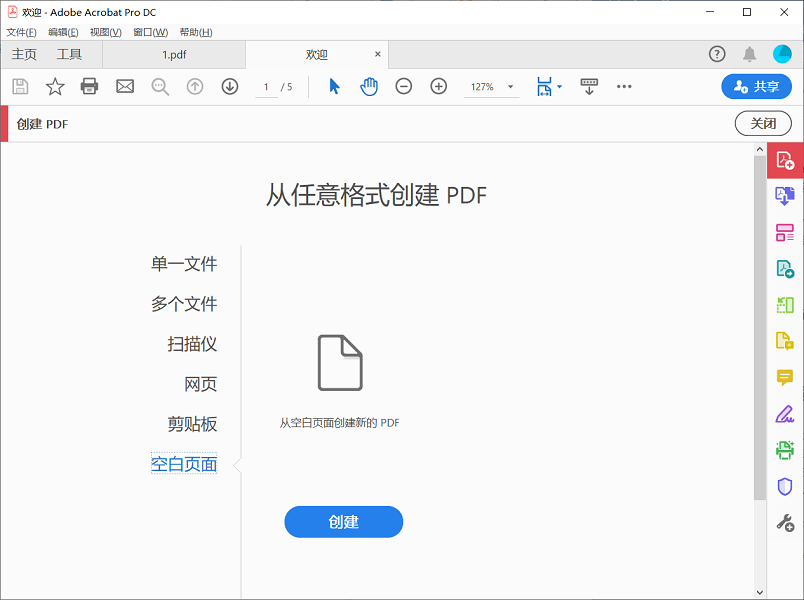Open Fill & Sign sidebar tool

pyautogui.click(x=785, y=414)
